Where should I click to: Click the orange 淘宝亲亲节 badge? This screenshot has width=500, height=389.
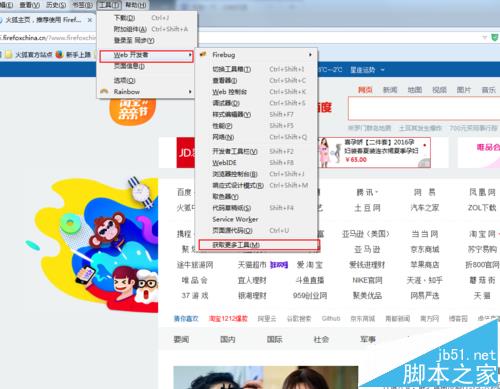pyautogui.click(x=133, y=112)
